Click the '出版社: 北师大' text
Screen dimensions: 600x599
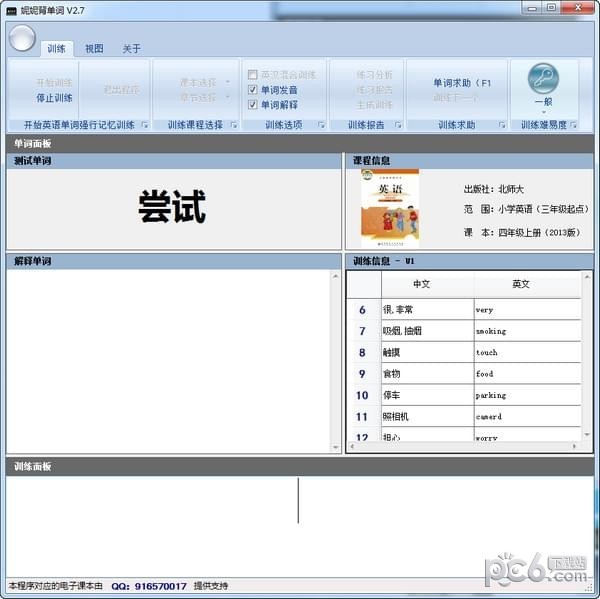pyautogui.click(x=494, y=189)
